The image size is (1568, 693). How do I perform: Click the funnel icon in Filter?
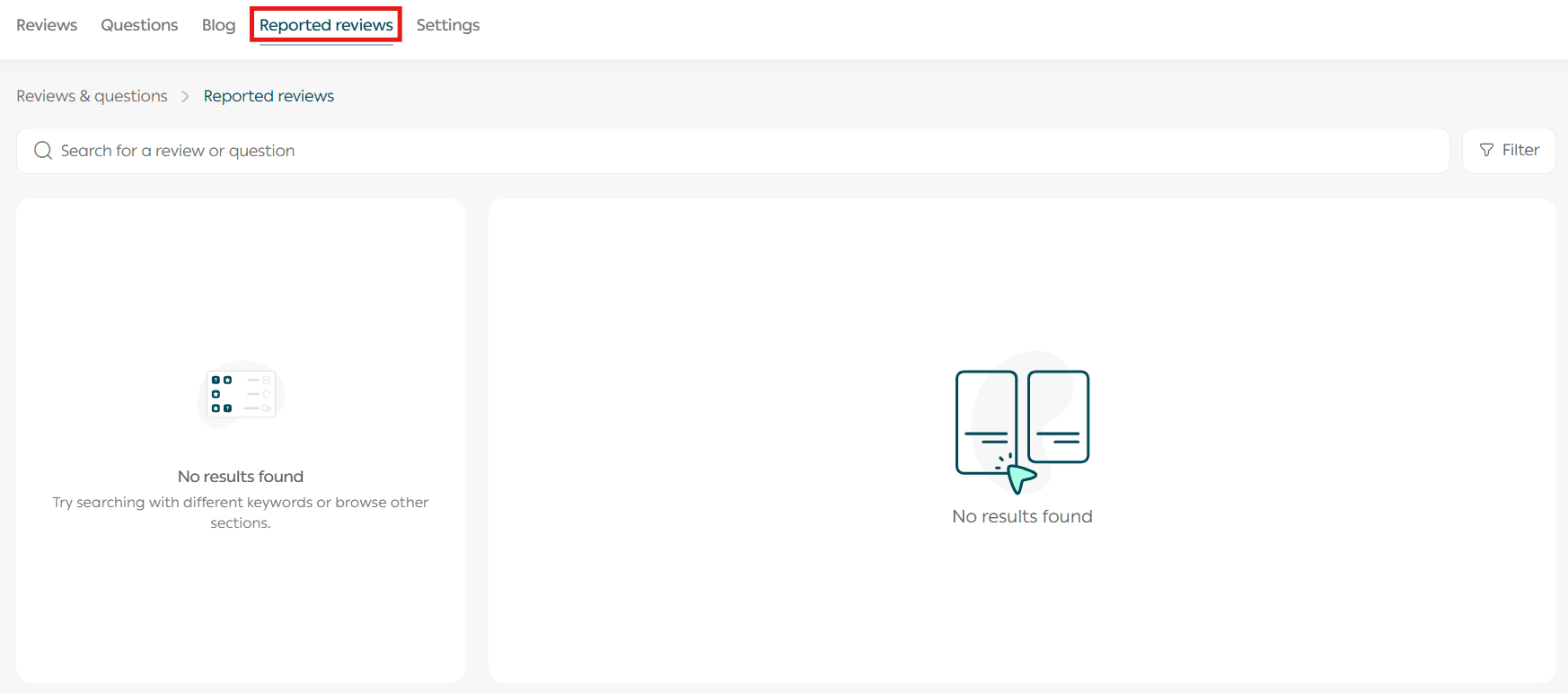pos(1486,151)
